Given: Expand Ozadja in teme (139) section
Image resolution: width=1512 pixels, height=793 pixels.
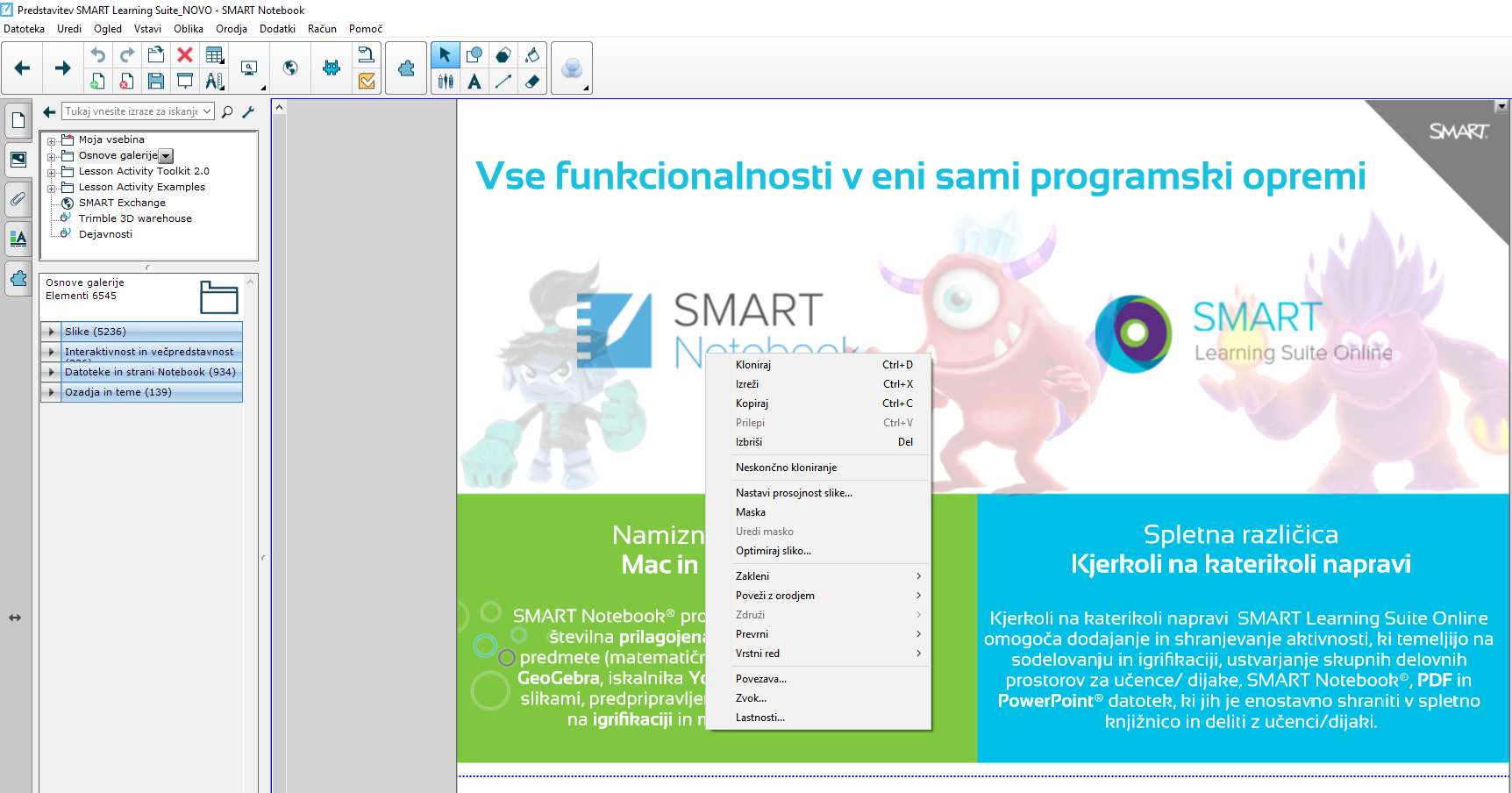Looking at the screenshot, I should pos(52,392).
